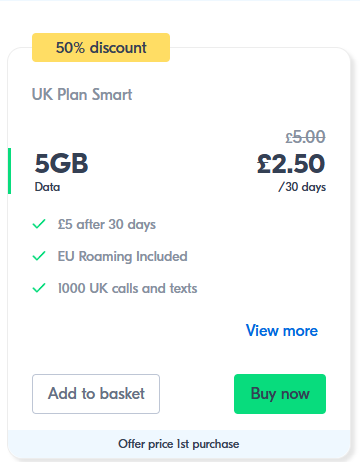Click the Data label under 5GB
The height and width of the screenshot is (462, 360).
coord(47,187)
